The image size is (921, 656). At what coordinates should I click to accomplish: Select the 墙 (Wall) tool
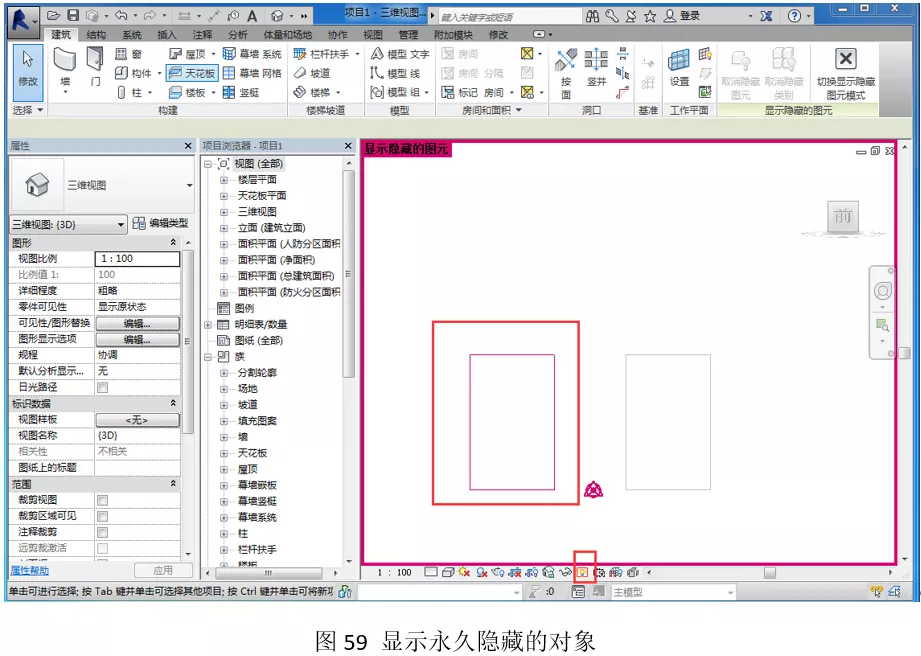tap(65, 70)
